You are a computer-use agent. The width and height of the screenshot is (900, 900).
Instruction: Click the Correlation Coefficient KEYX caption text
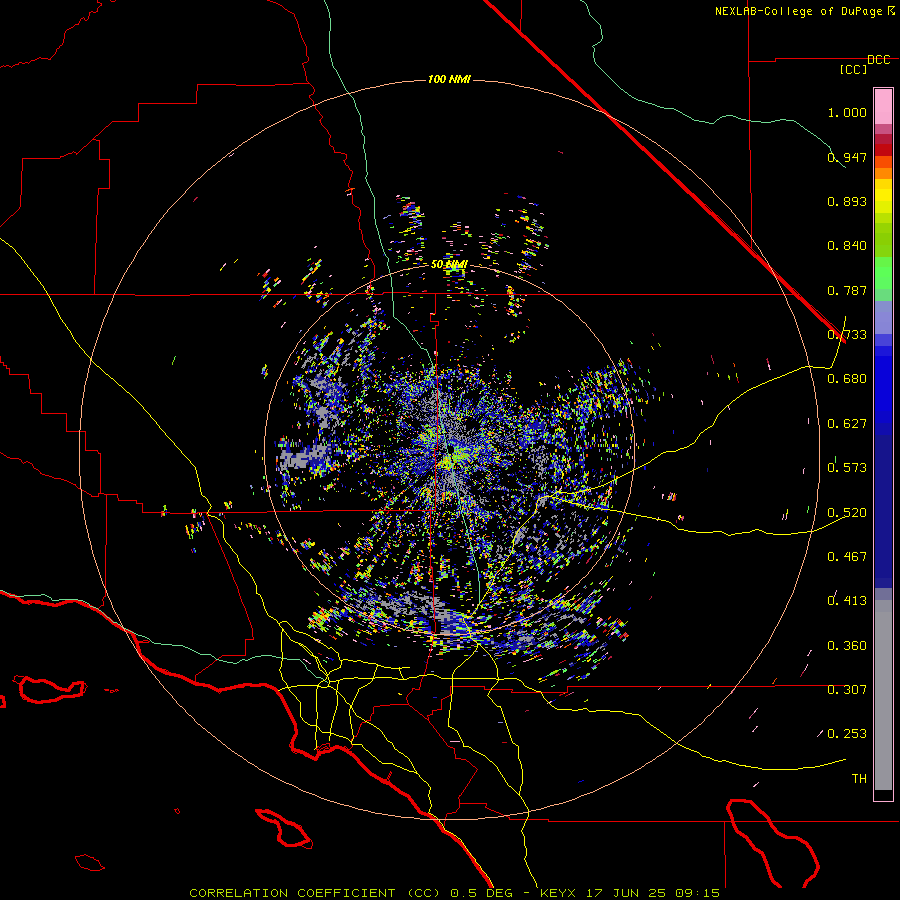(454, 893)
